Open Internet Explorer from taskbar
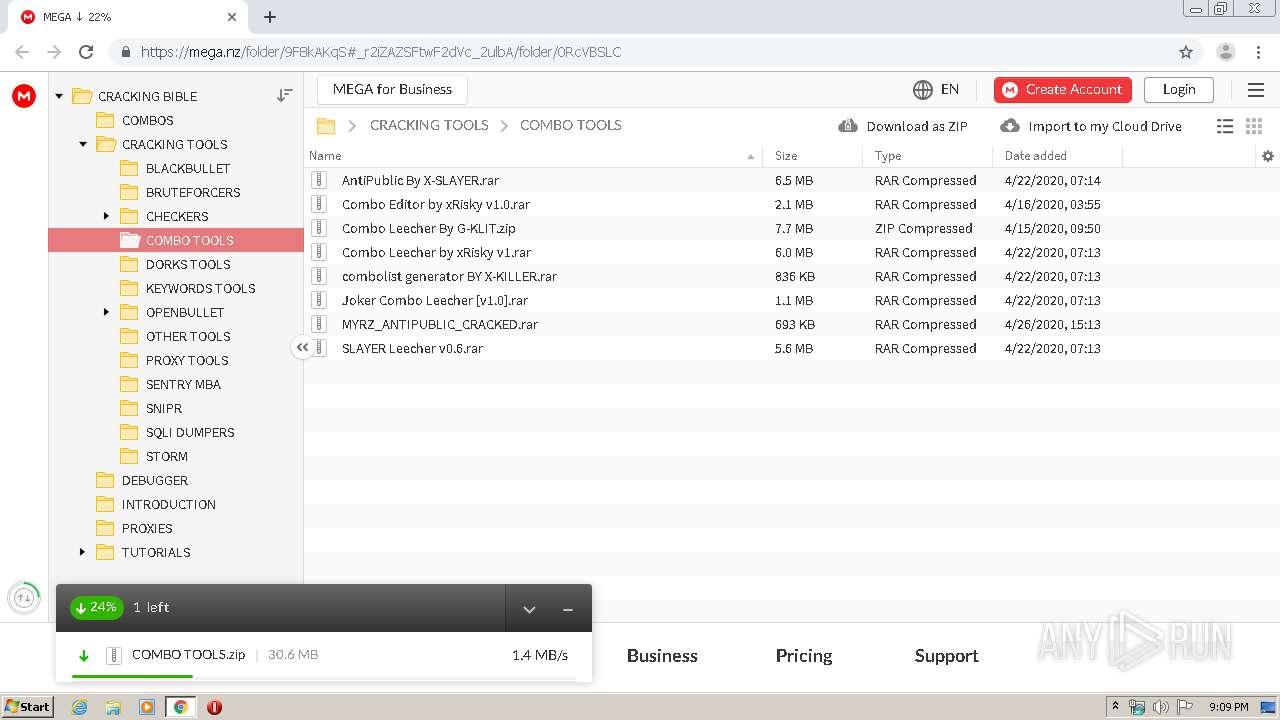Viewport: 1280px width, 720px height. (79, 707)
